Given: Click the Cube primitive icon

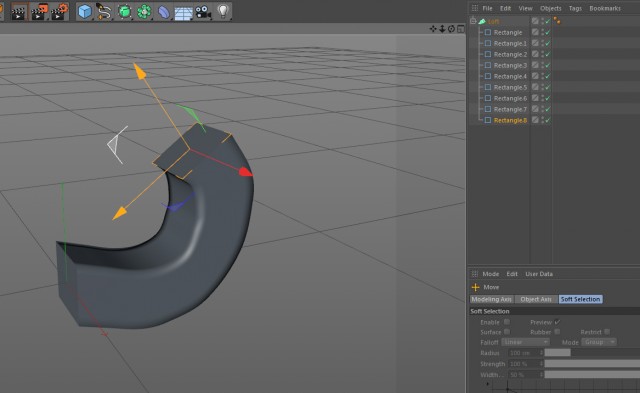Looking at the screenshot, I should point(84,11).
